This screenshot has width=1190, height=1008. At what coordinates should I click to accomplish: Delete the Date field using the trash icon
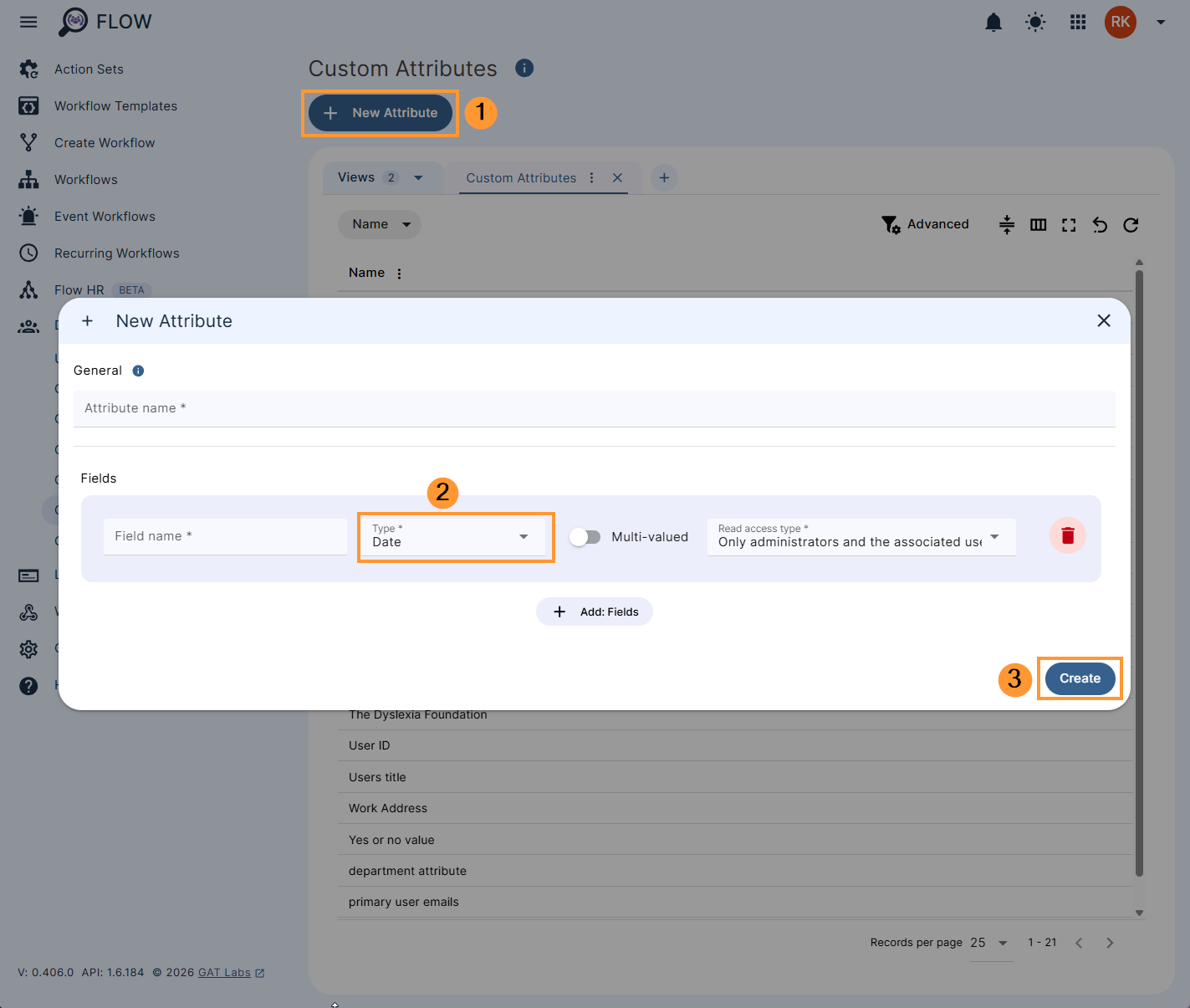[x=1067, y=536]
